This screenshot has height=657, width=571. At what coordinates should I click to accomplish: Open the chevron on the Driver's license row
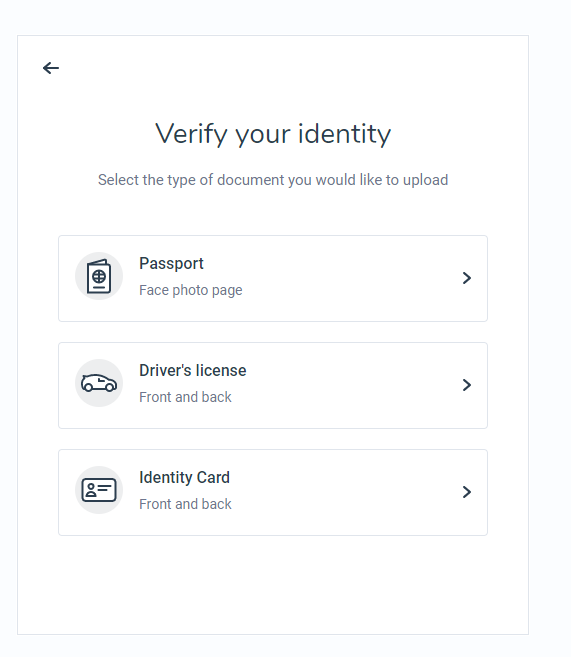(467, 385)
